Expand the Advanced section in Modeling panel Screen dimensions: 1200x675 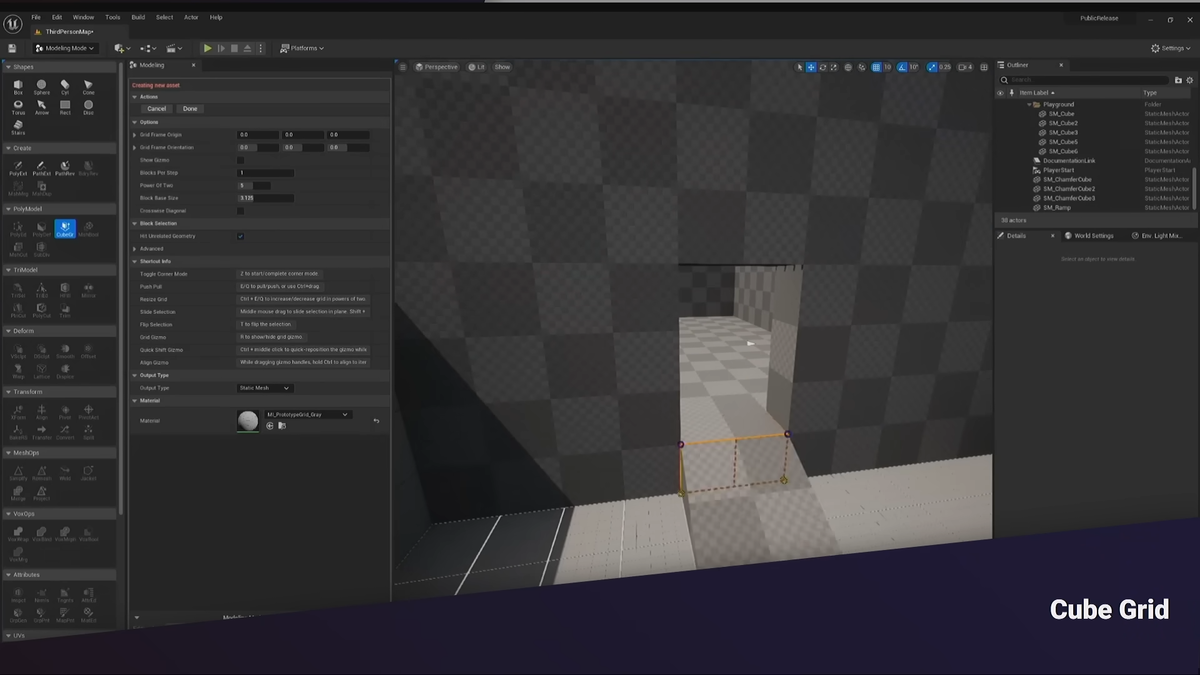[x=135, y=248]
